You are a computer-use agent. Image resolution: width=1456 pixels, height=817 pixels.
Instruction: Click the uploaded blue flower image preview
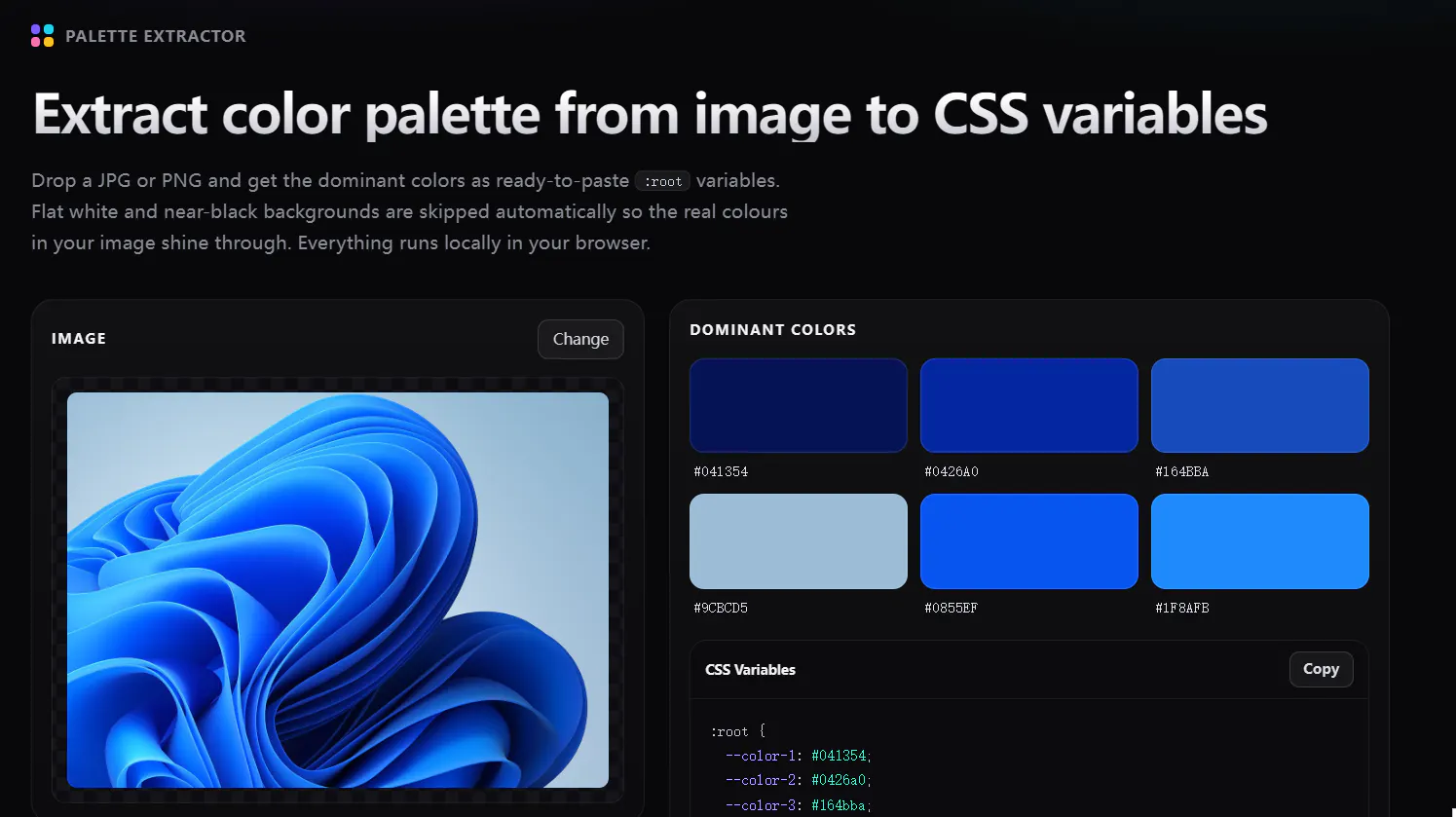(338, 590)
